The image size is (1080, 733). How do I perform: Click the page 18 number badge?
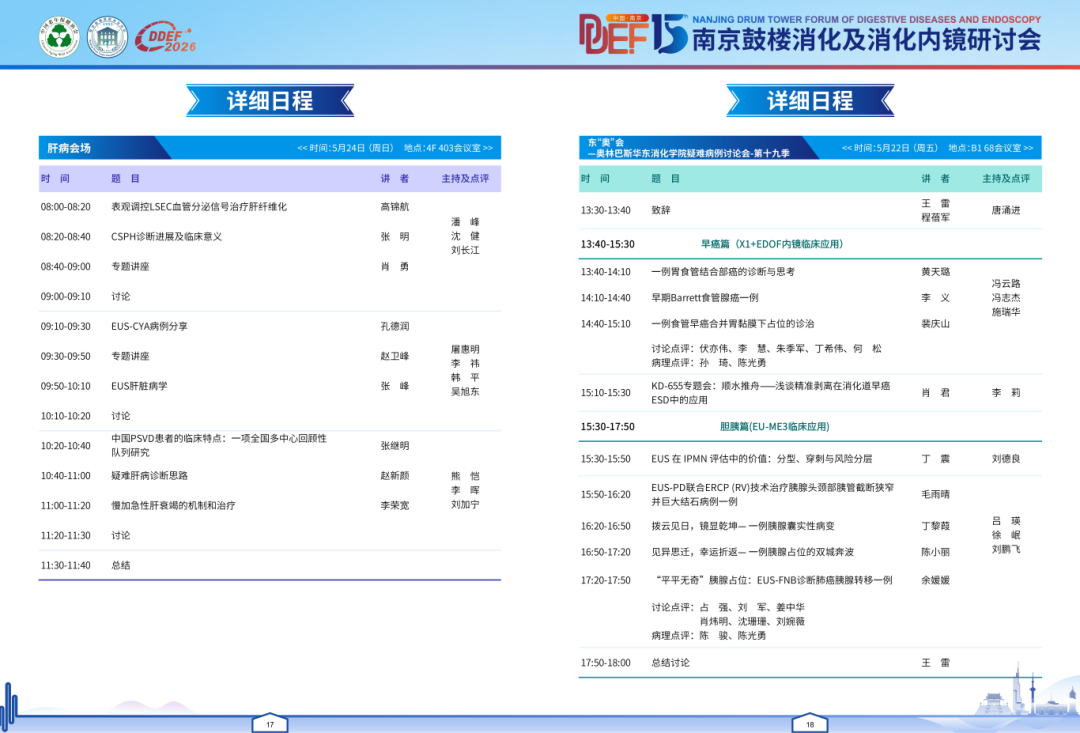click(810, 723)
